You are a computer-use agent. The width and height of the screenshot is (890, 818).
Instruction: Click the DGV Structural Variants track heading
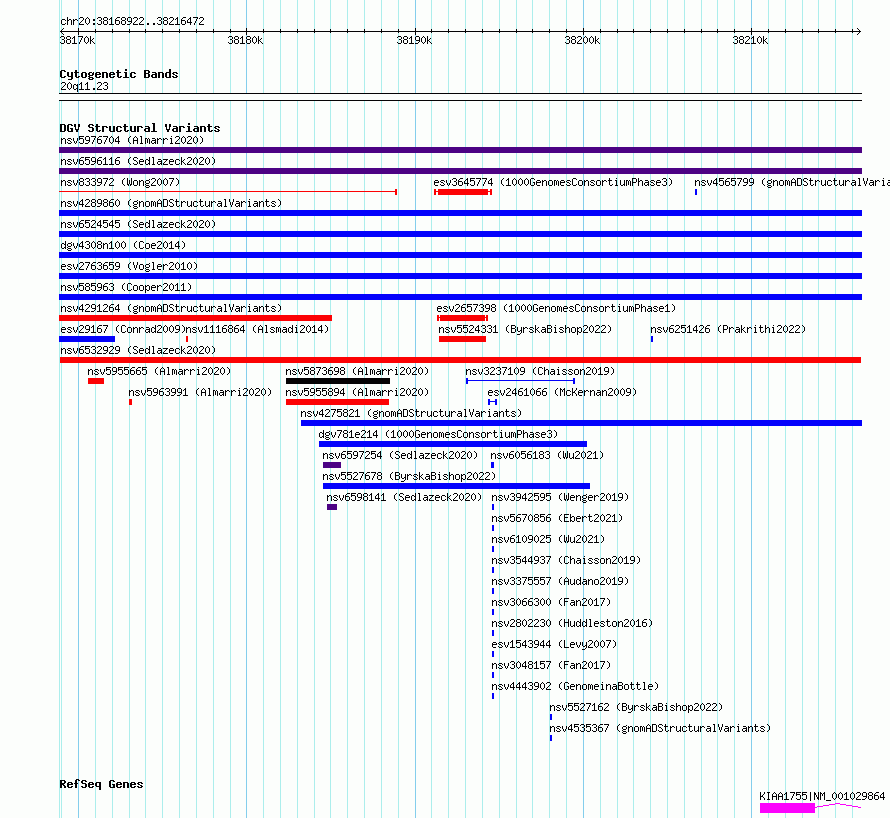(140, 128)
